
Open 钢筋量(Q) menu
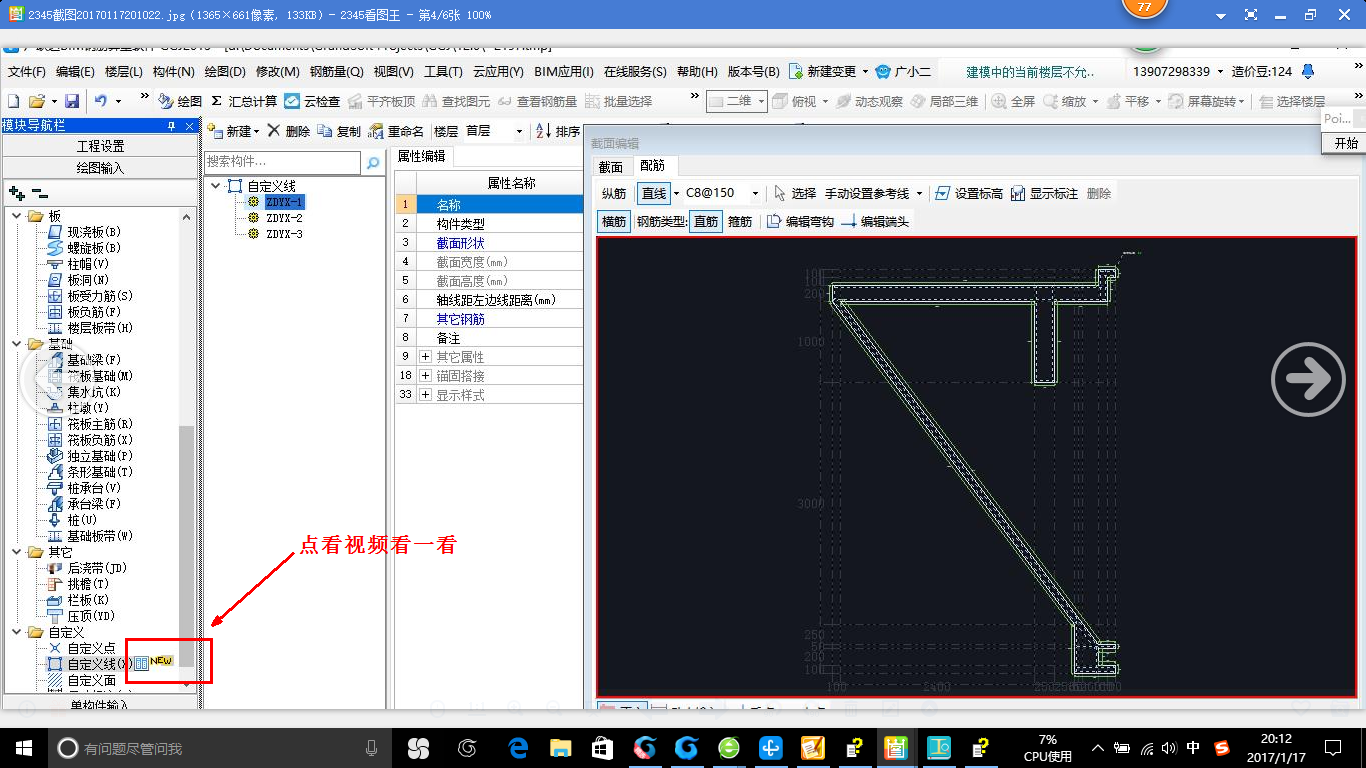click(336, 71)
